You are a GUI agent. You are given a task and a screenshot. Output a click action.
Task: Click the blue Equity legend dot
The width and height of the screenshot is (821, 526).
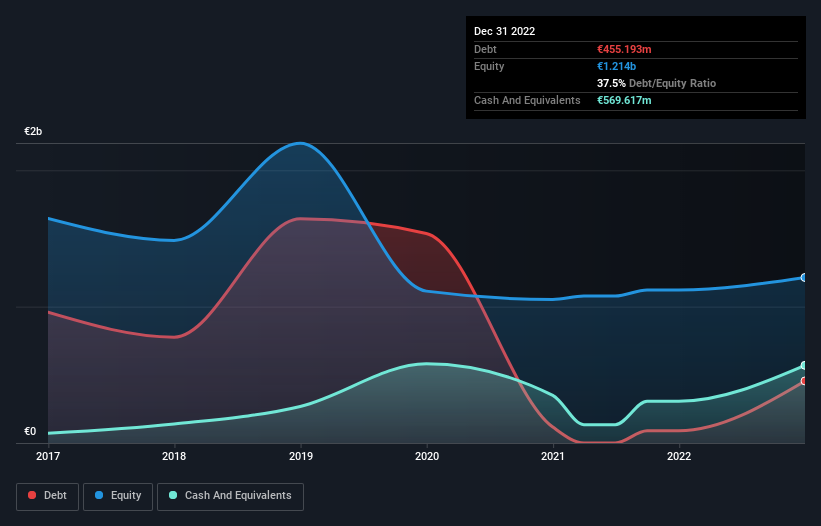tap(99, 495)
